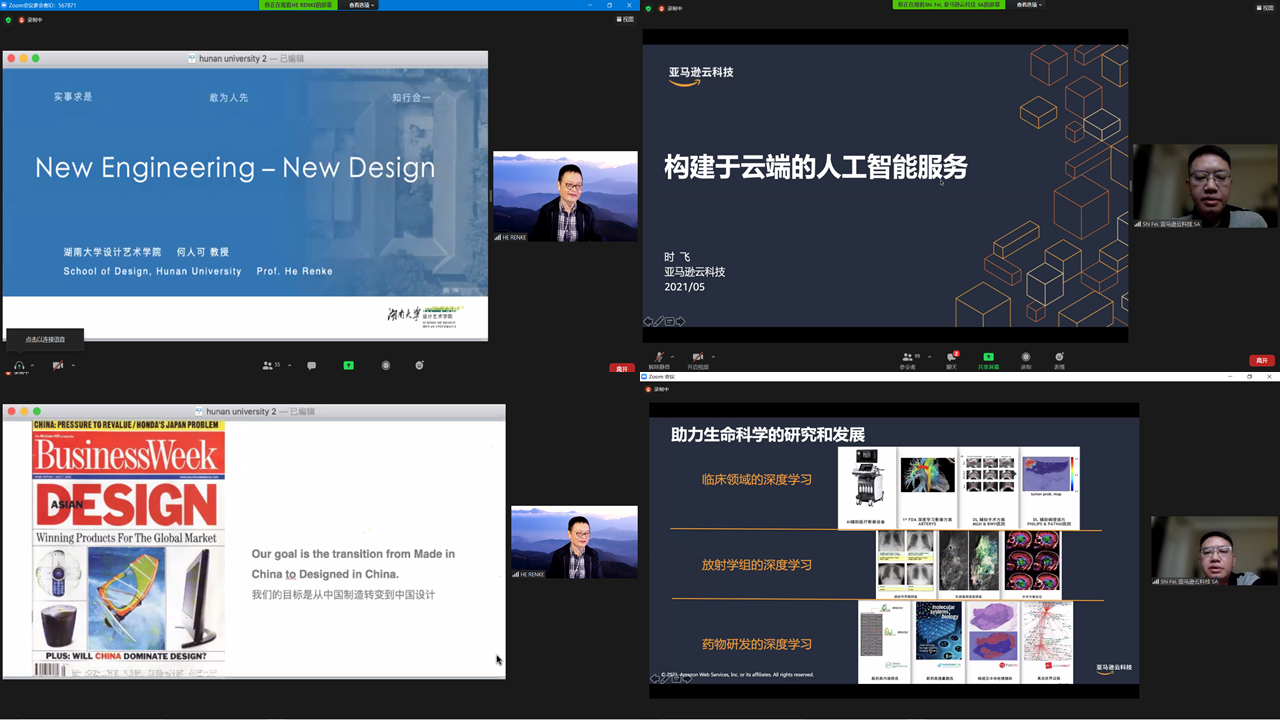Start video in the HE RENKE meeting toolbar
Screen dimensions: 1280x720
click(58, 366)
